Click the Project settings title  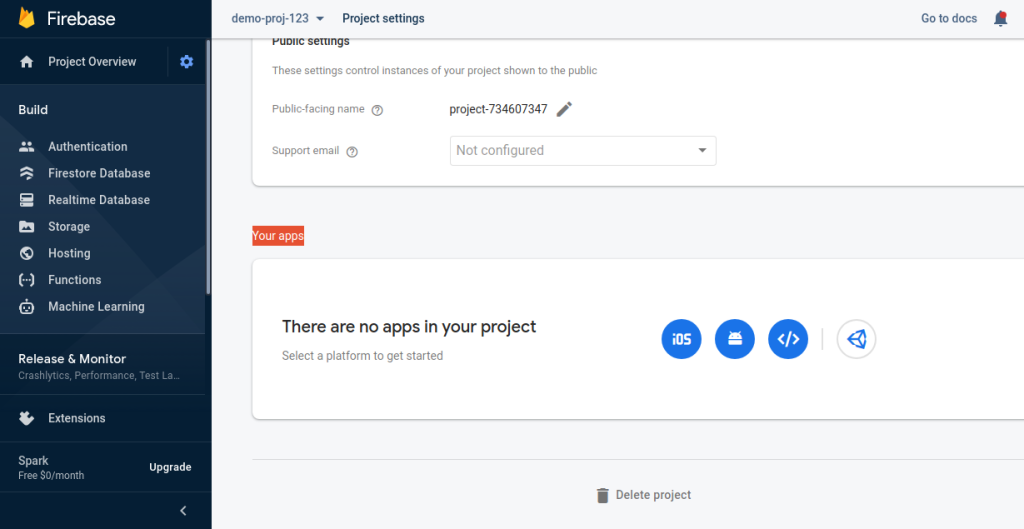coord(383,18)
